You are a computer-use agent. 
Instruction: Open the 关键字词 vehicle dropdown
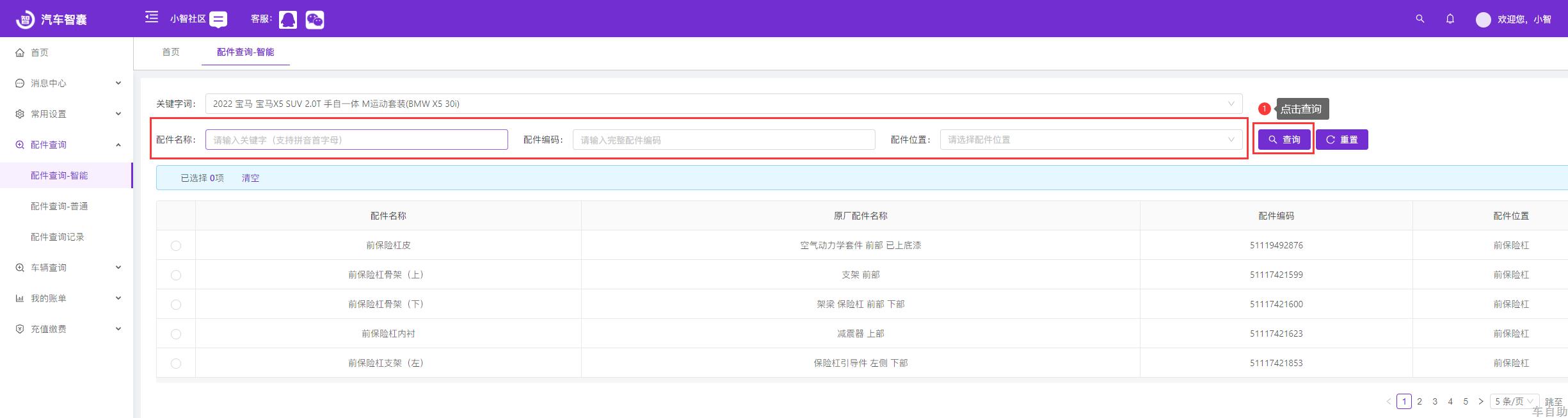pos(724,104)
